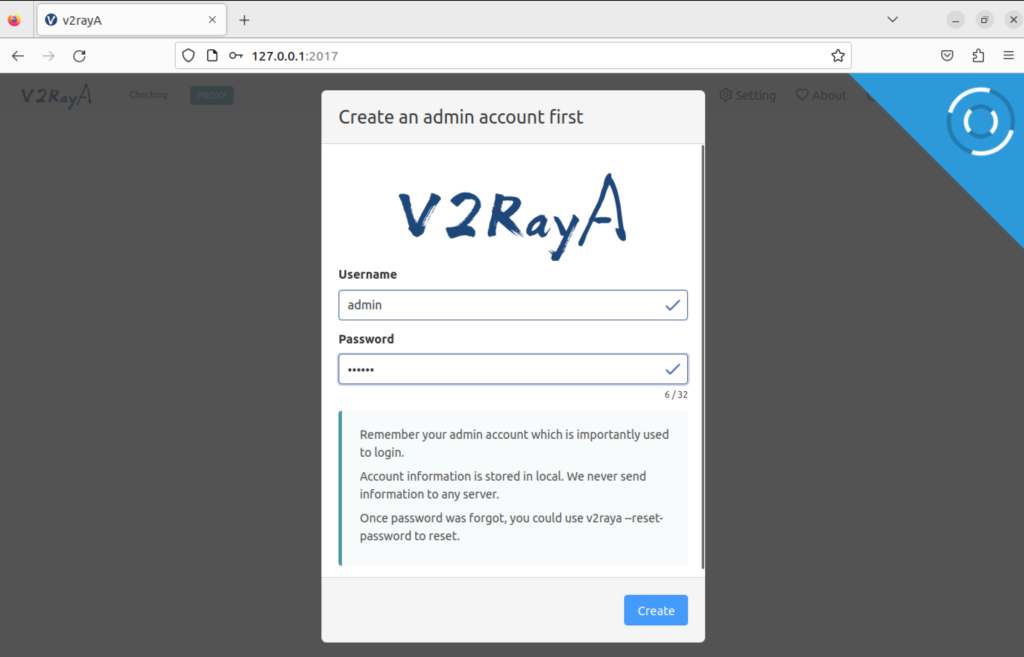This screenshot has width=1024, height=657.
Task: Focus the Username input field
Action: [x=513, y=305]
